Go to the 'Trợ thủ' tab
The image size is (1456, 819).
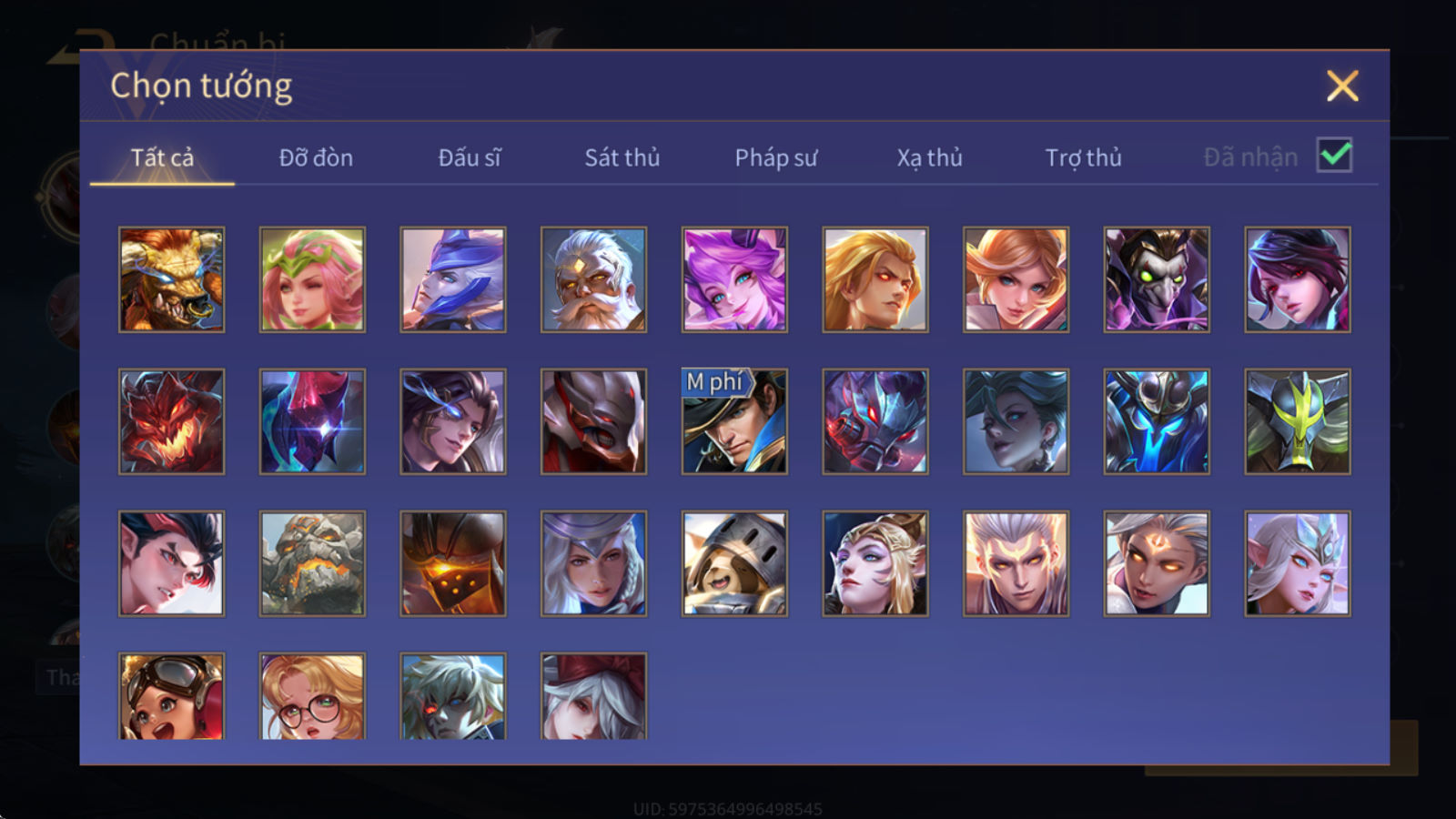coord(1083,157)
